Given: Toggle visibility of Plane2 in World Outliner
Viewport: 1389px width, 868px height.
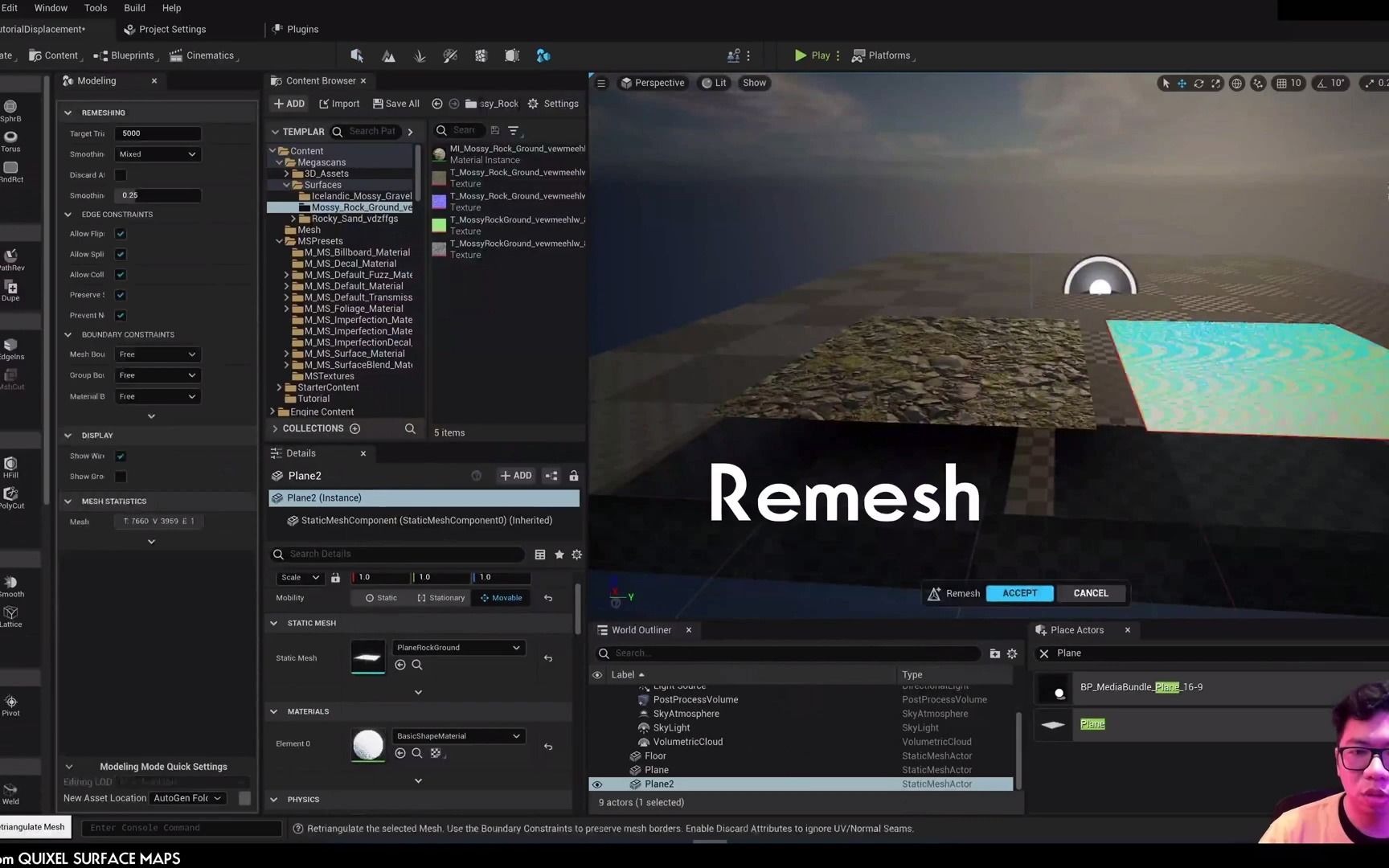Looking at the screenshot, I should point(597,784).
